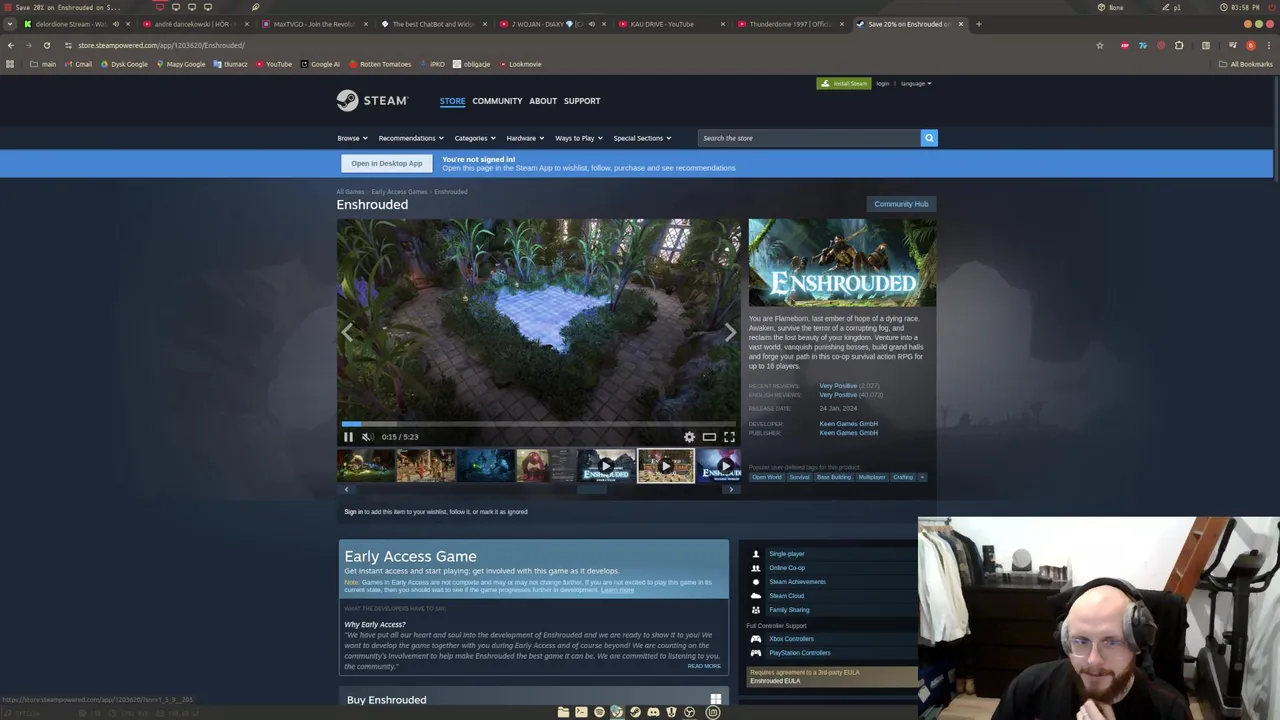Click the Install Steam button
The height and width of the screenshot is (720, 1280).
(844, 84)
